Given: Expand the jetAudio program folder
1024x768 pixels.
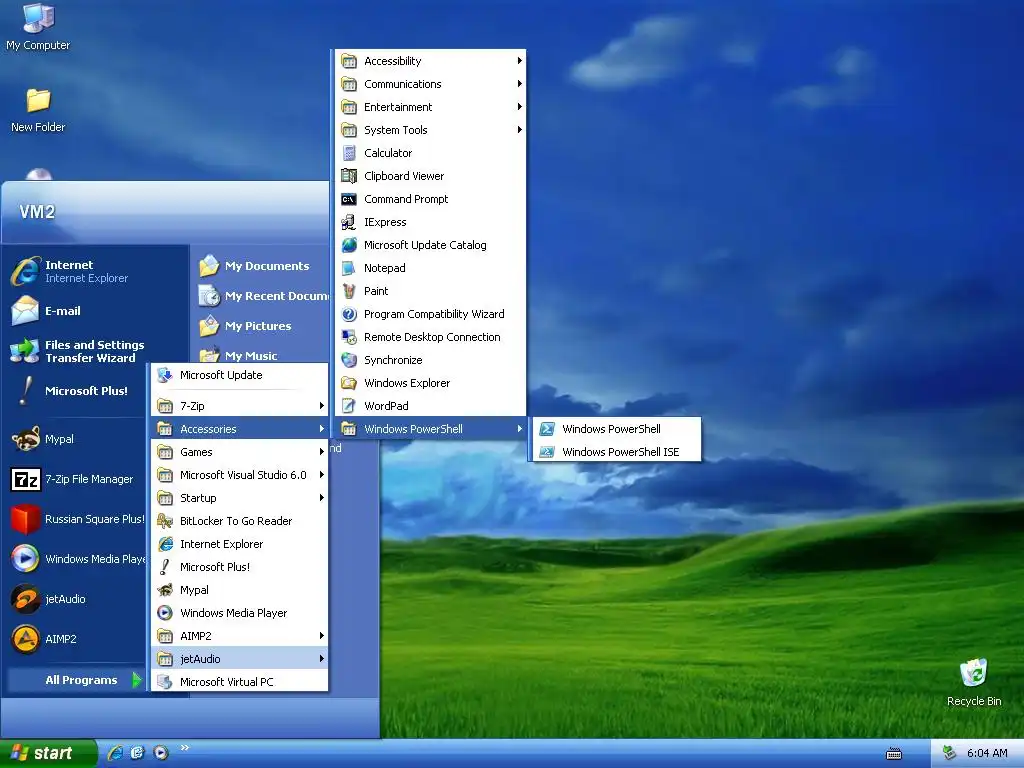Looking at the screenshot, I should pyautogui.click(x=240, y=658).
